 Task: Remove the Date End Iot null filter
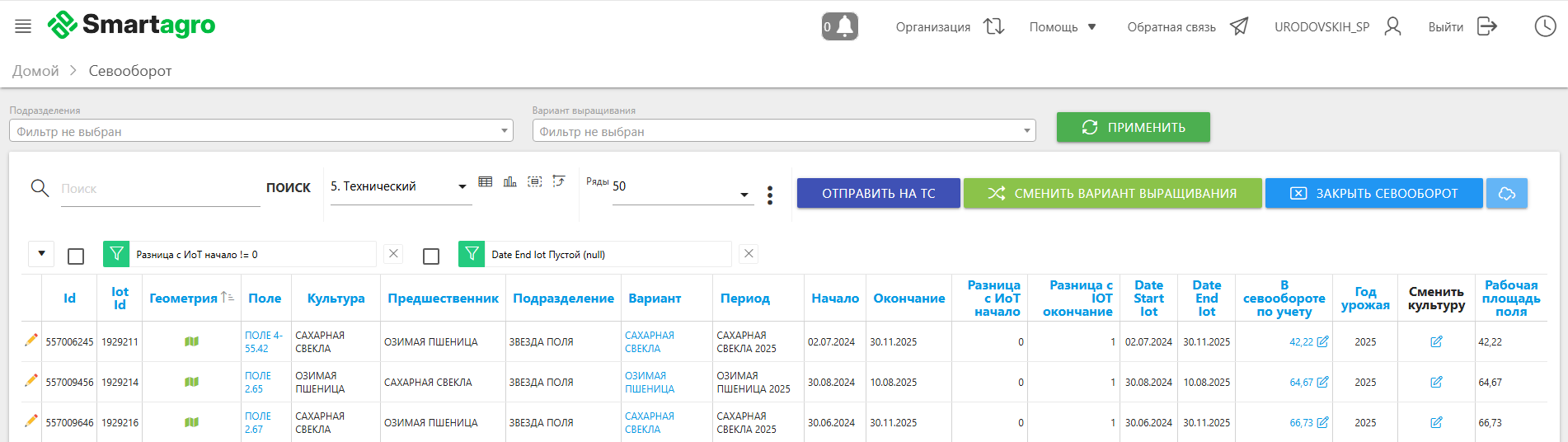[749, 254]
